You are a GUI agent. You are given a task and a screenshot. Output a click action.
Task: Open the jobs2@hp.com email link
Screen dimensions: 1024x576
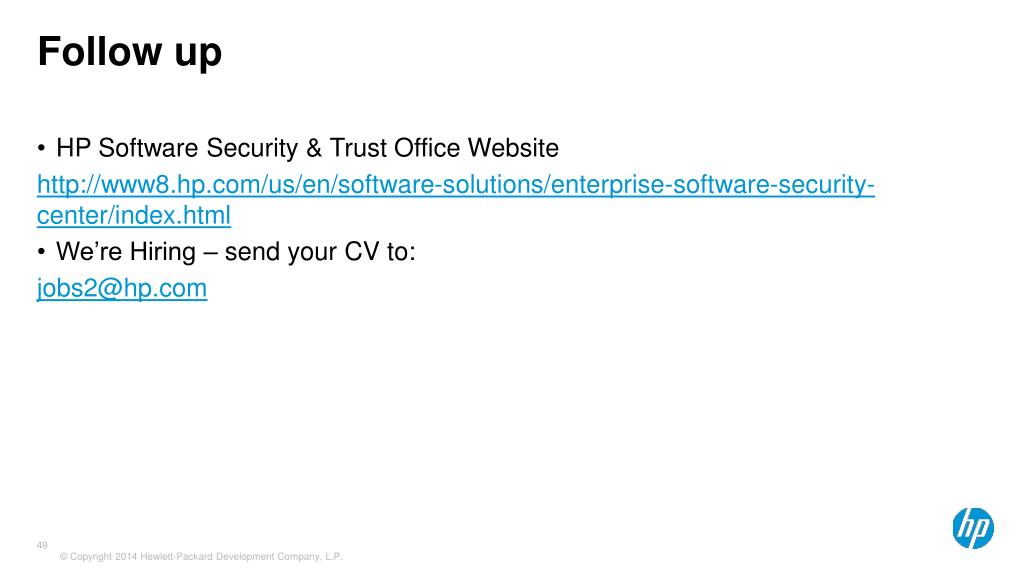[122, 288]
